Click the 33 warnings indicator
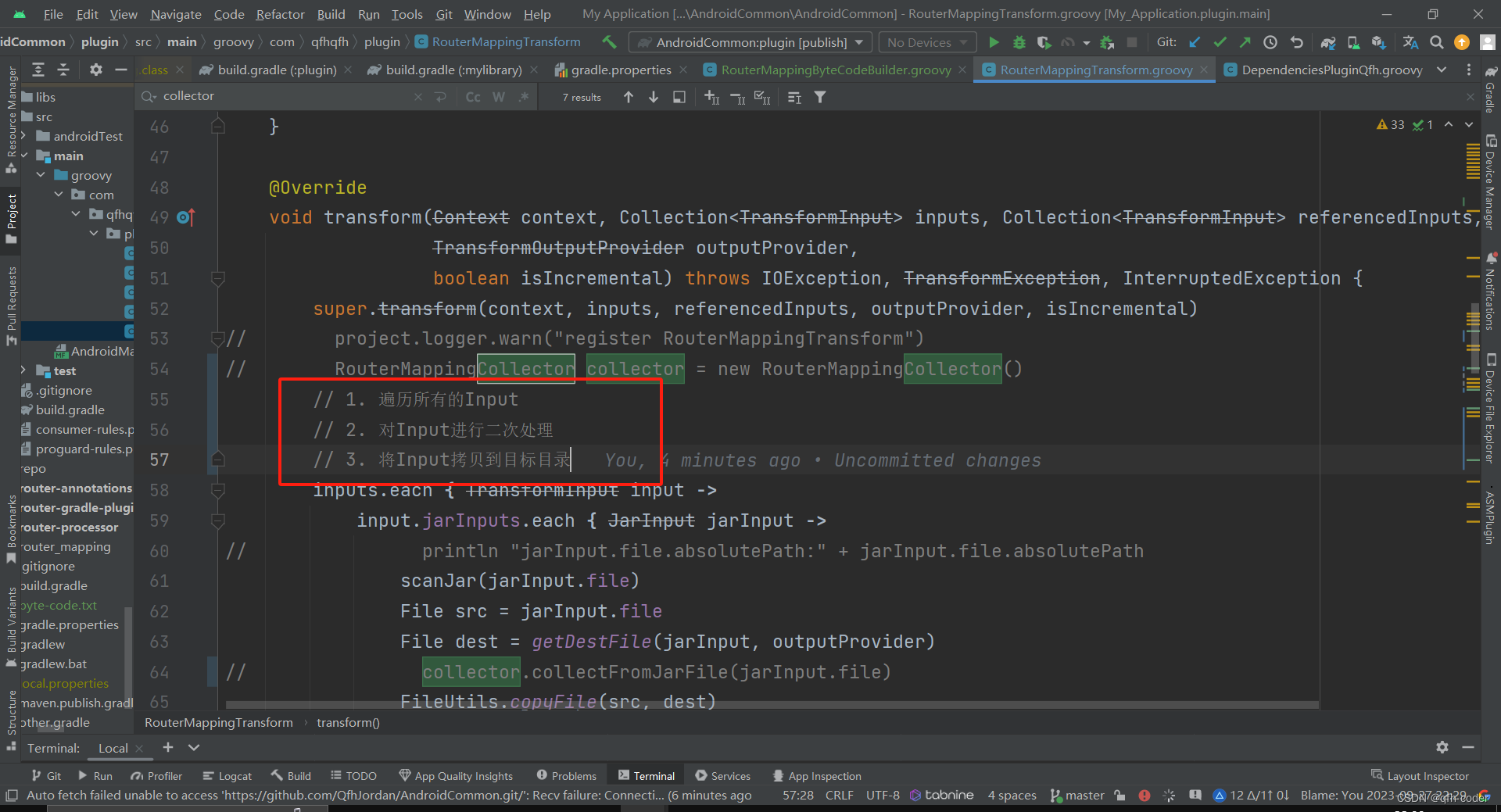1501x812 pixels. click(1391, 125)
